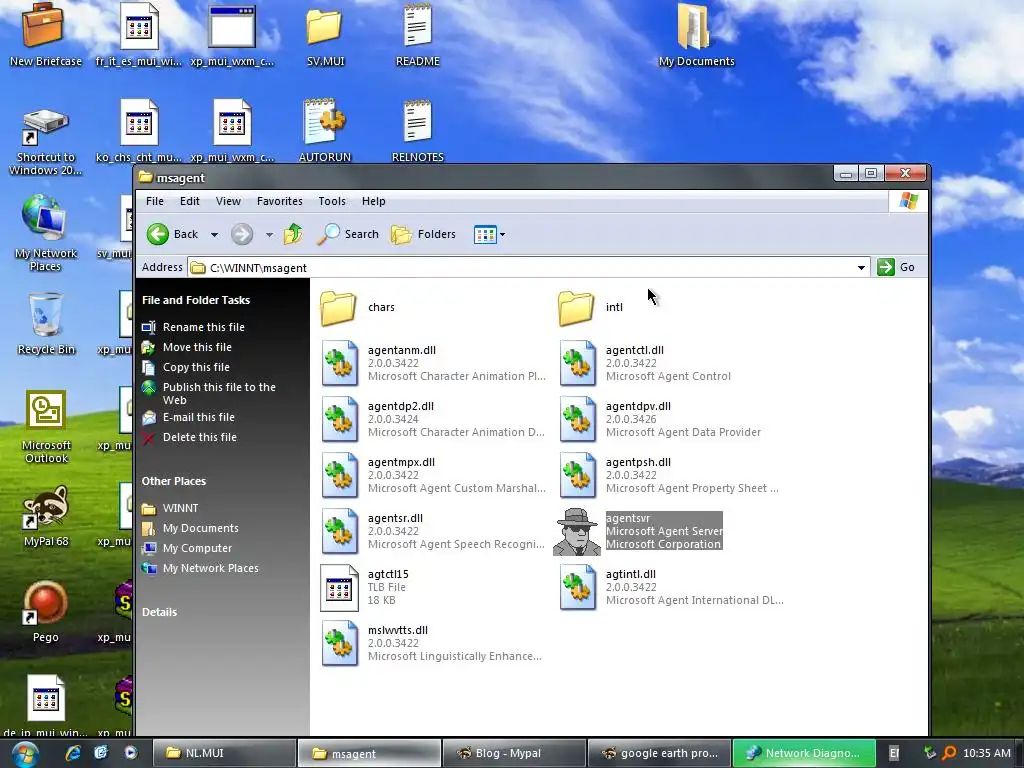The height and width of the screenshot is (768, 1024).
Task: Click Copy this file task link
Action: pos(196,367)
